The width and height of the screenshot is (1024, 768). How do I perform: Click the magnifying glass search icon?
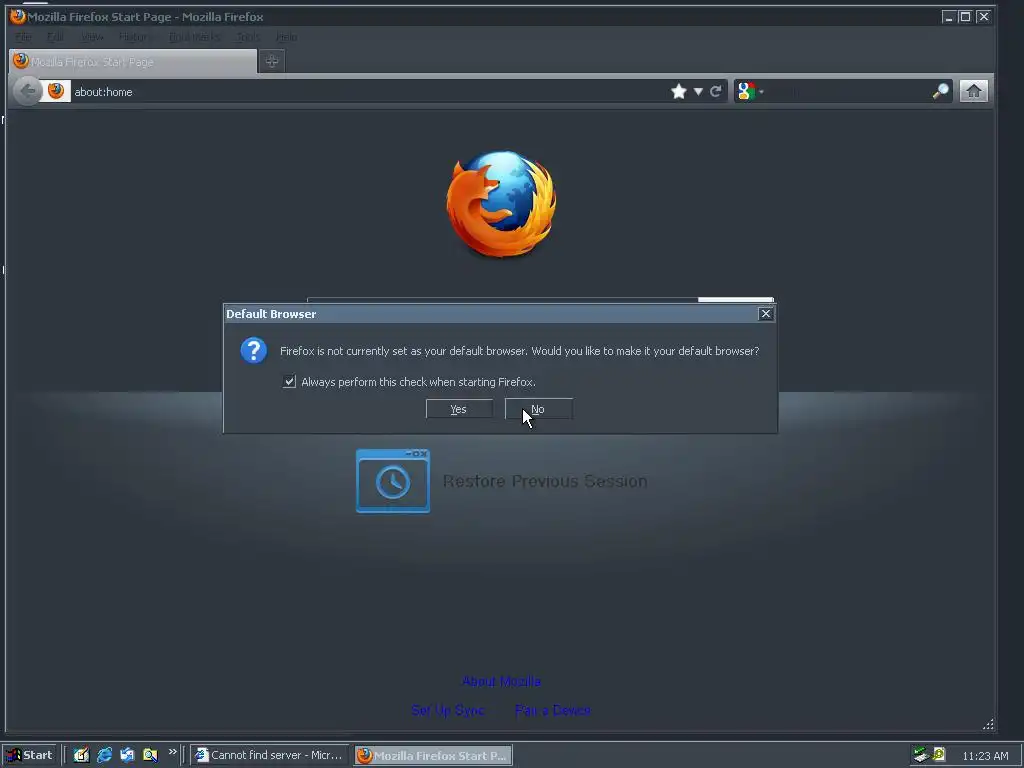point(940,91)
